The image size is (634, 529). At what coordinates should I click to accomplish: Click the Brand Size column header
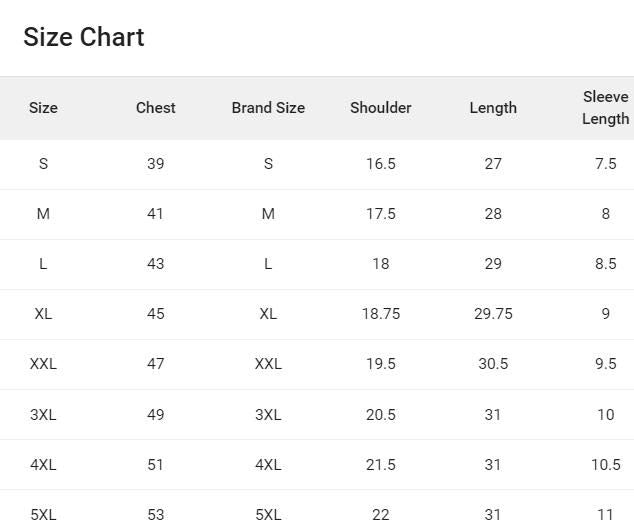pyautogui.click(x=268, y=108)
